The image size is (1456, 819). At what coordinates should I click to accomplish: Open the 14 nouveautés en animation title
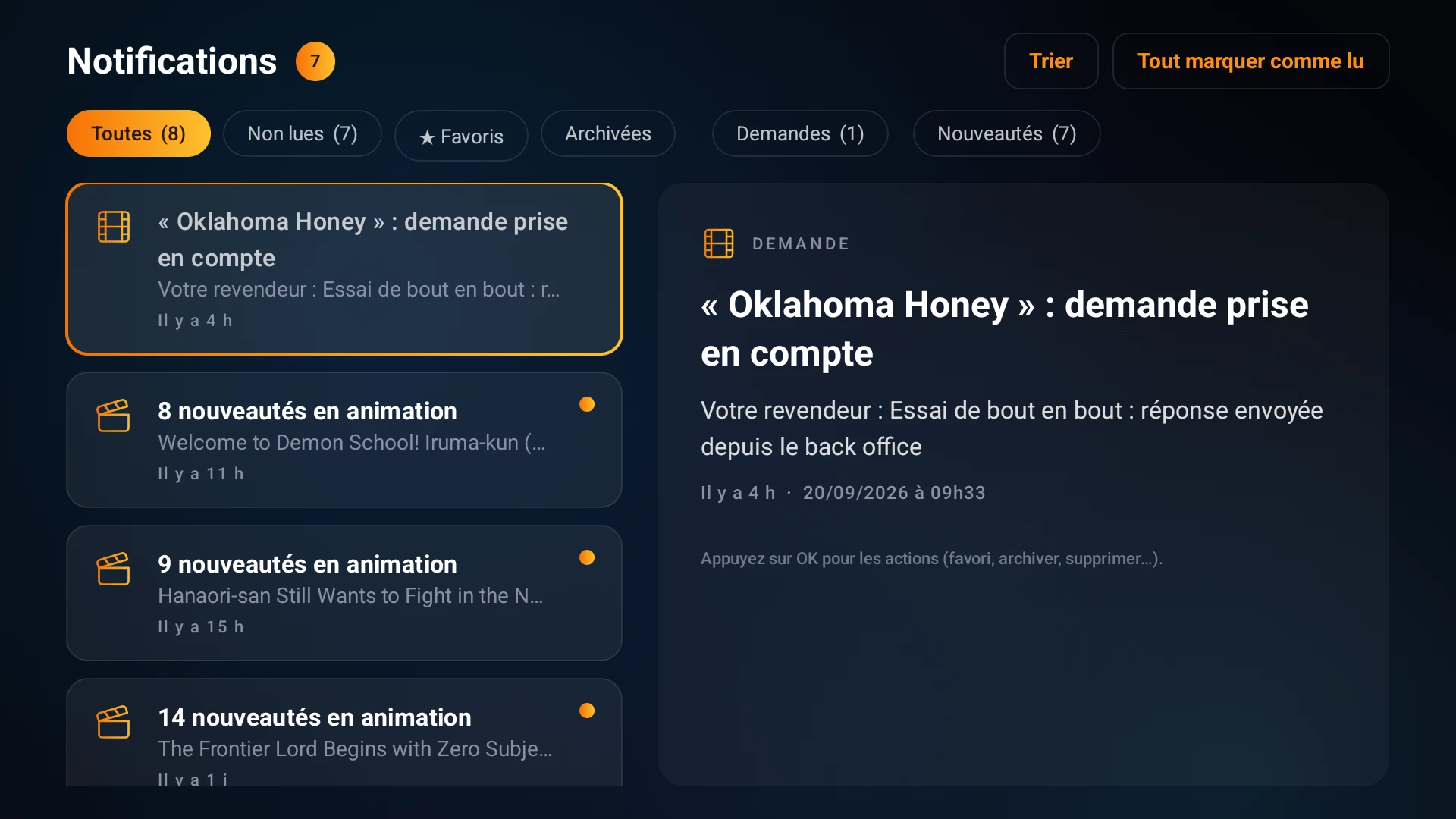pyautogui.click(x=315, y=717)
